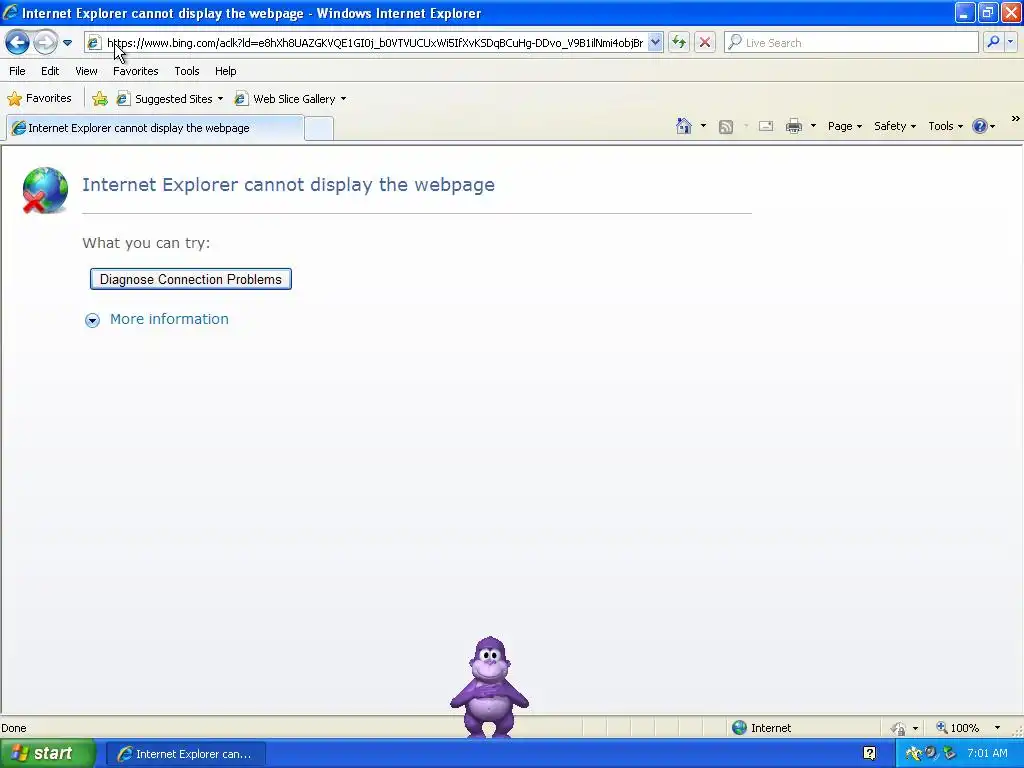Click the error heading text
The image size is (1024, 768).
click(289, 185)
